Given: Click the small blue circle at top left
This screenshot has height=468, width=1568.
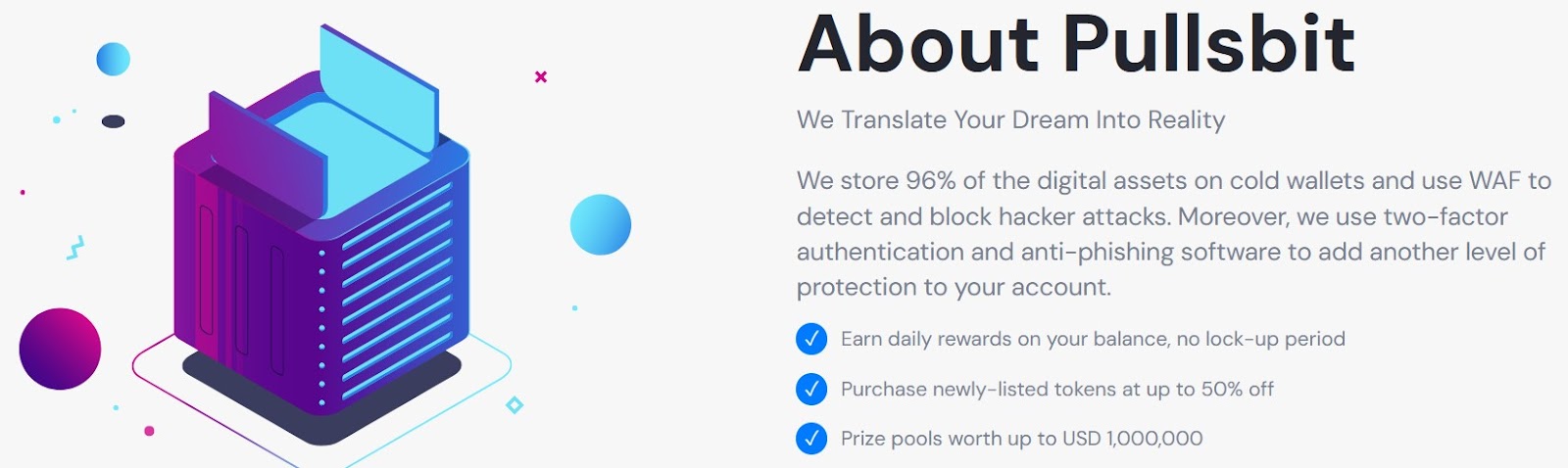Looking at the screenshot, I should [x=113, y=60].
